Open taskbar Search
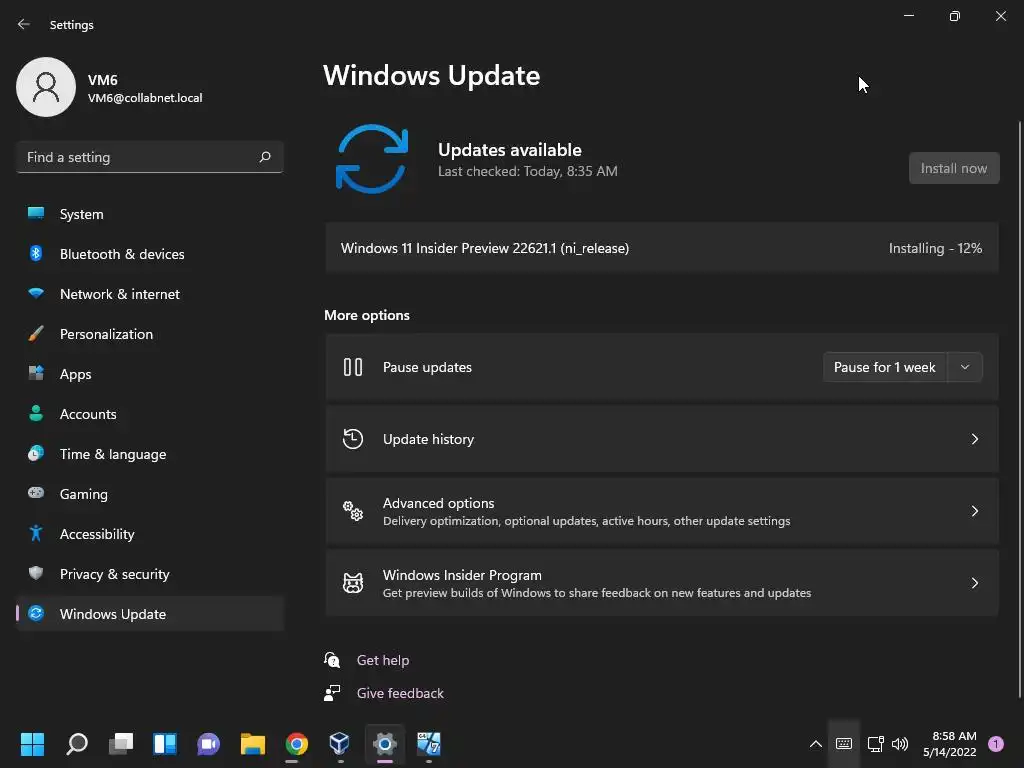 (76, 744)
